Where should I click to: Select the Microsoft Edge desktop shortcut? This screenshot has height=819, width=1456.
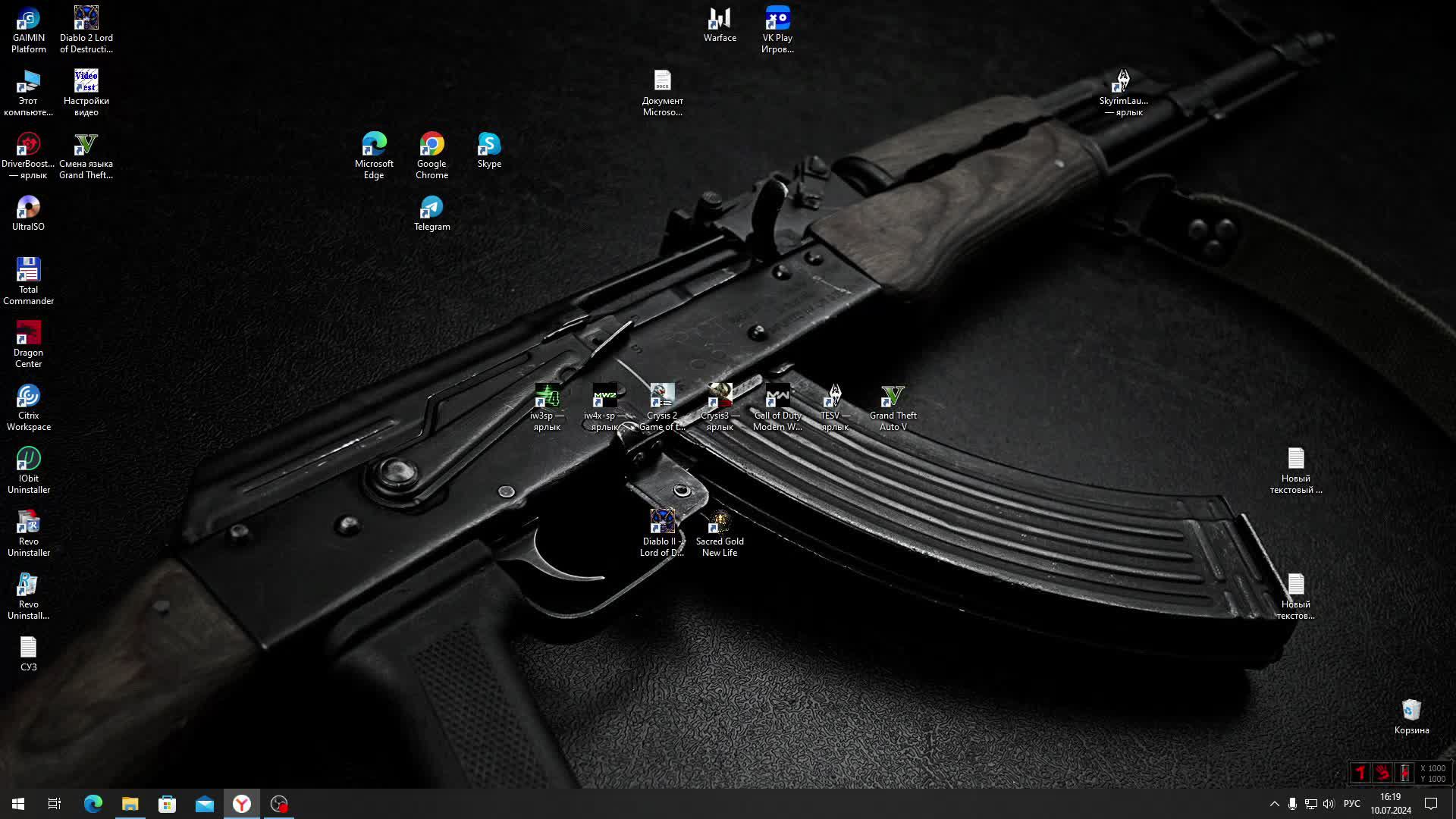pos(374,156)
